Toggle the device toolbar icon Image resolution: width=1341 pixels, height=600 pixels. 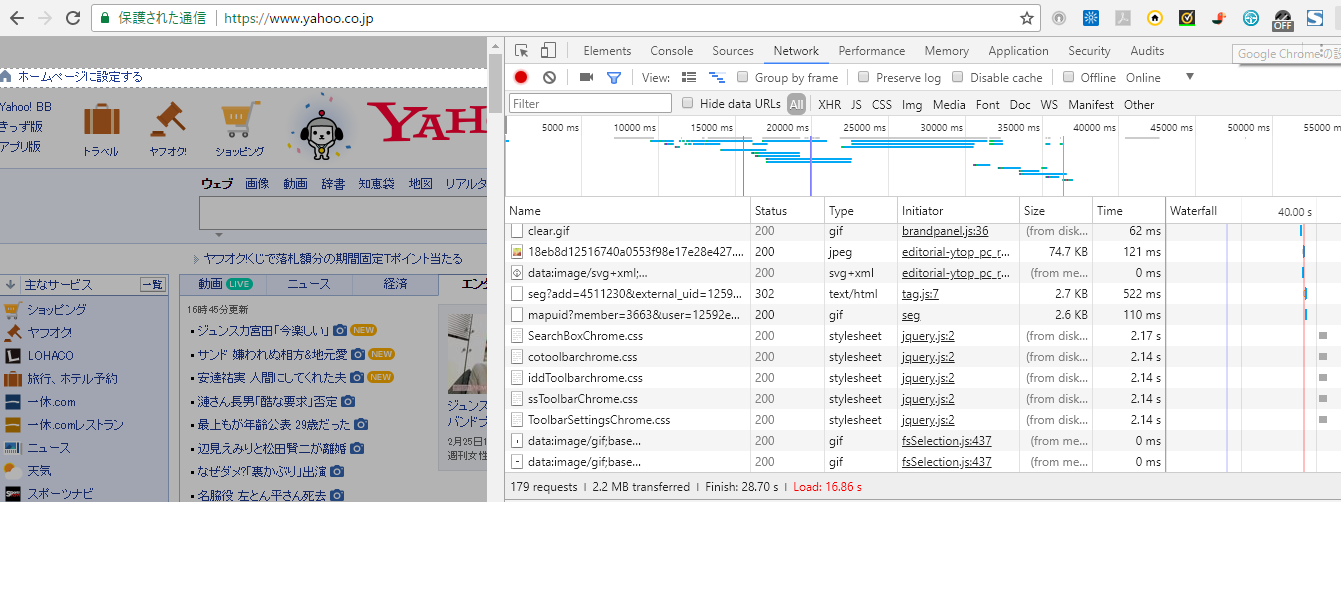tap(548, 51)
